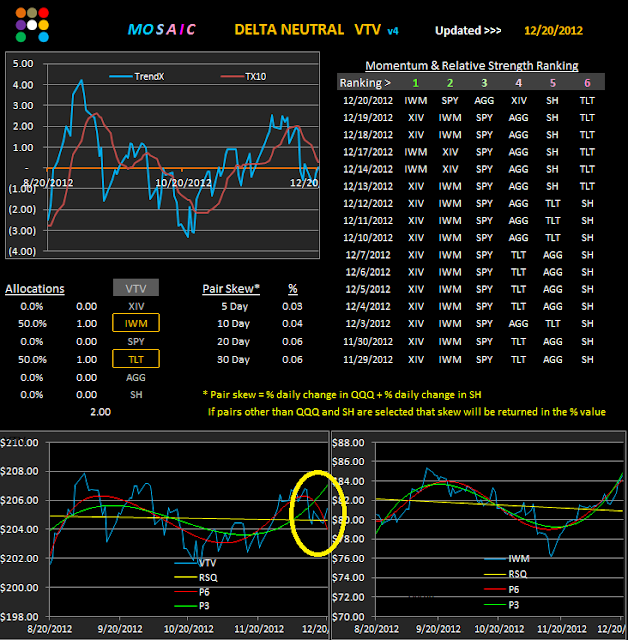The width and height of the screenshot is (628, 640).
Task: Click the 12/5/2012 date cell
Action: [368, 289]
